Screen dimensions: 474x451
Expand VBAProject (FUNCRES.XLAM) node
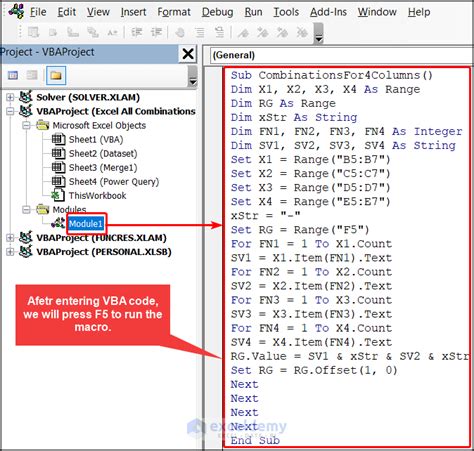click(10, 238)
